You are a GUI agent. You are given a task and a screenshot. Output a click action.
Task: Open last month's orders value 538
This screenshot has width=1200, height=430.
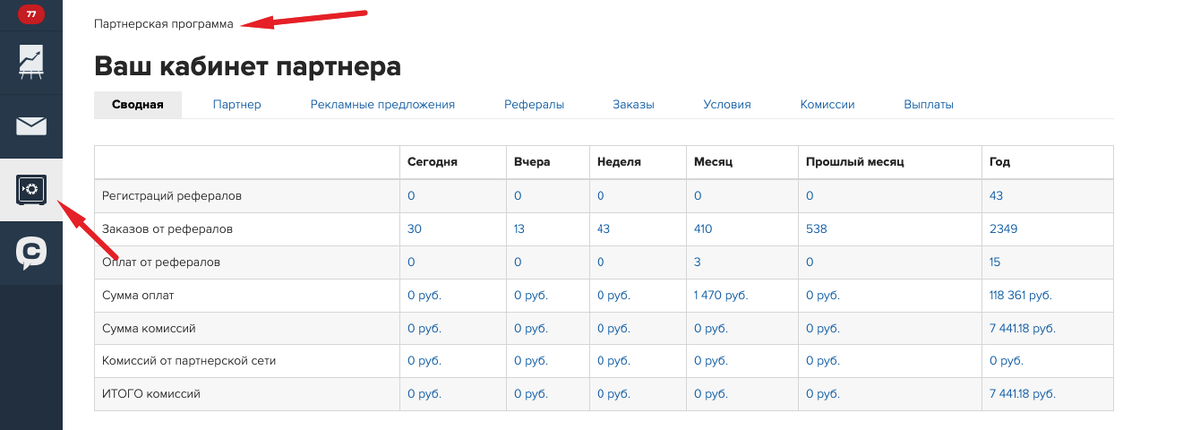(817, 229)
